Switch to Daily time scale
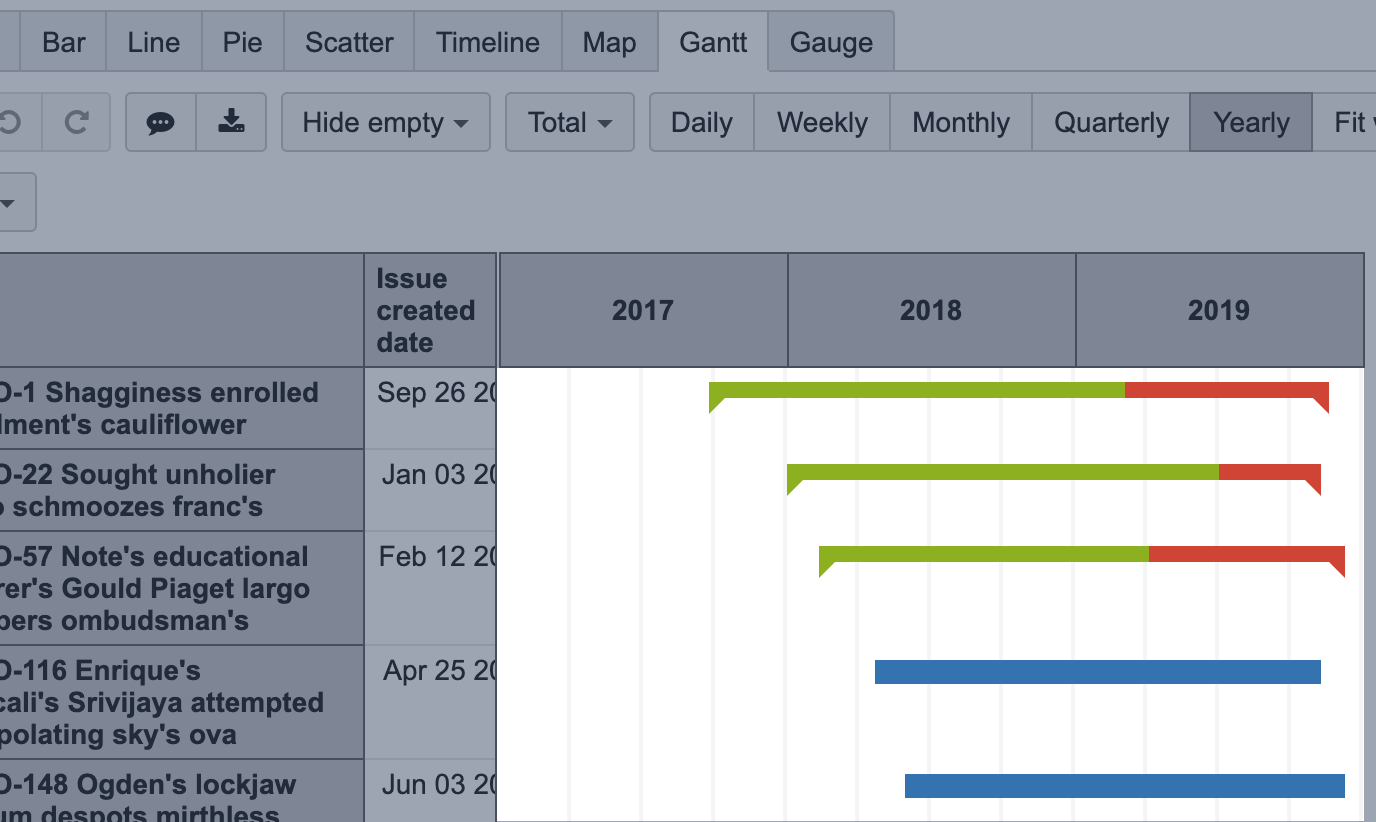Screen dimensions: 1376x822 click(x=701, y=123)
